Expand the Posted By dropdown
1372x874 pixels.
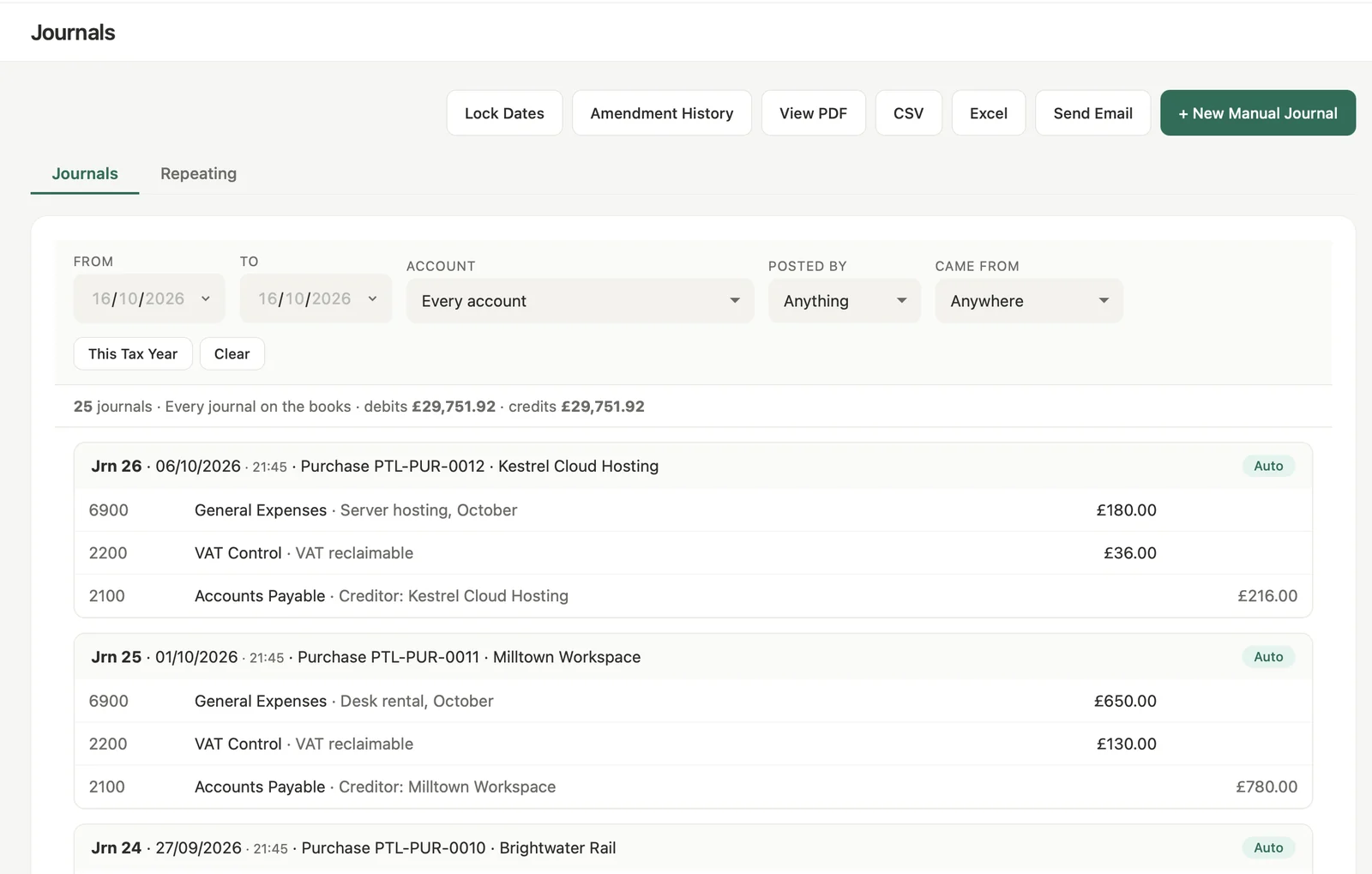click(845, 301)
